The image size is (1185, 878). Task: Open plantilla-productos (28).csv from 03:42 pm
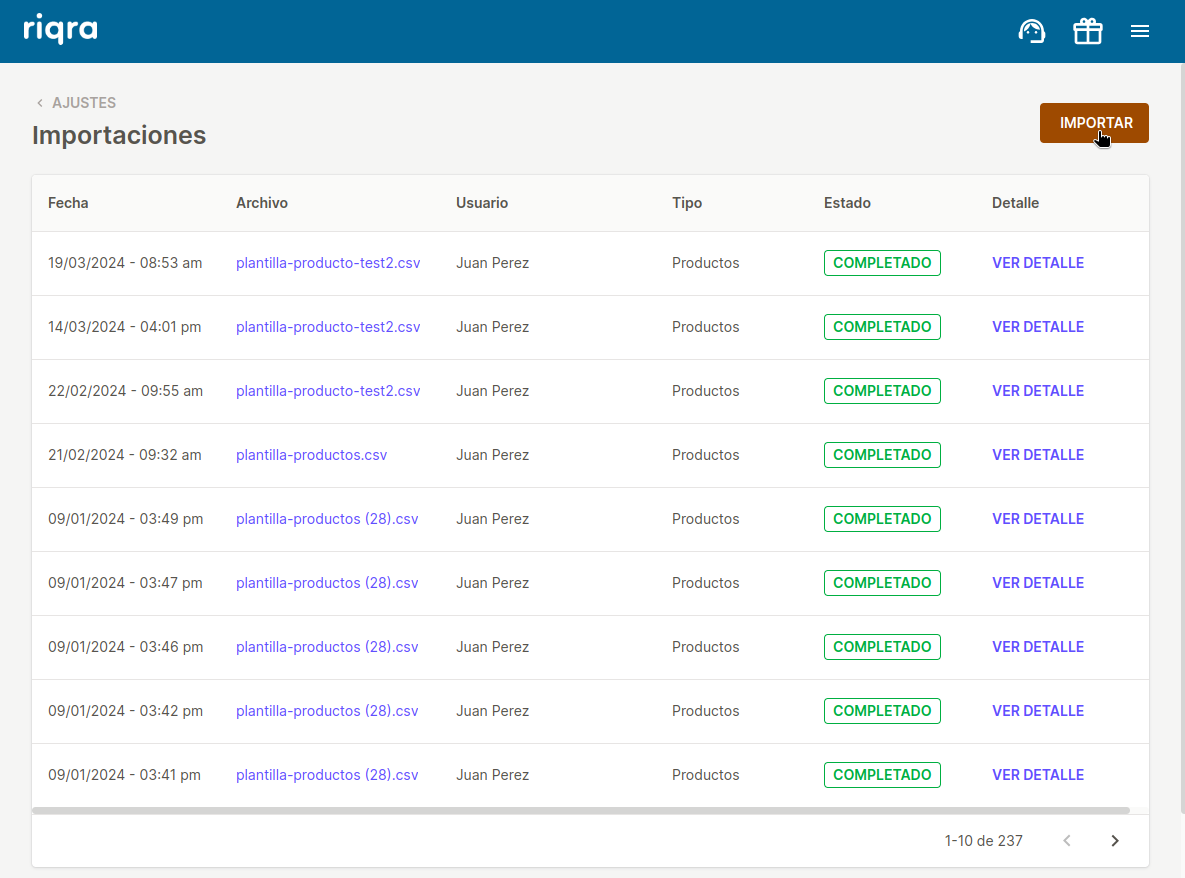tap(327, 711)
